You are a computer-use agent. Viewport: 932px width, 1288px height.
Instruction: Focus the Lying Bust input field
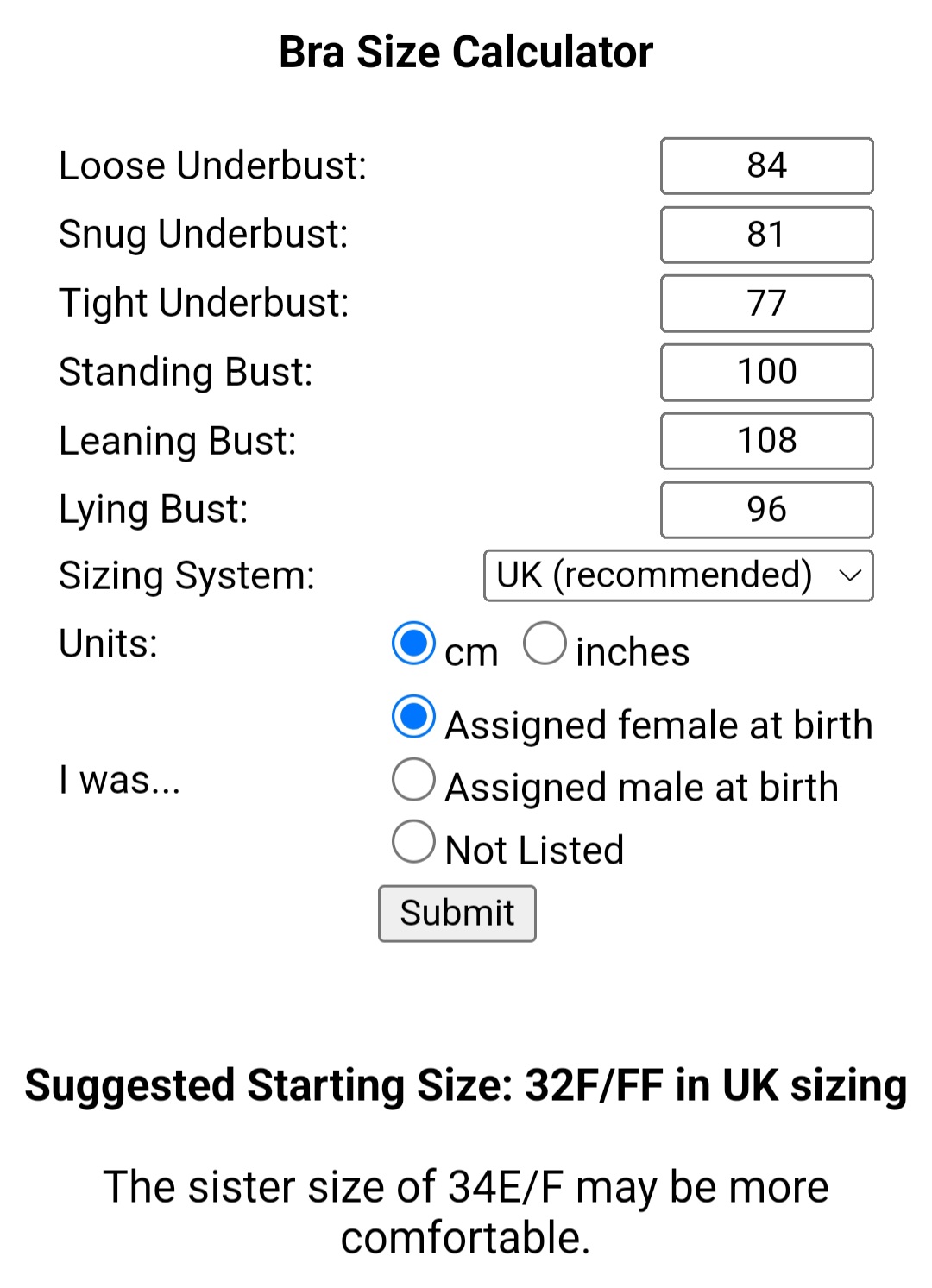(766, 510)
